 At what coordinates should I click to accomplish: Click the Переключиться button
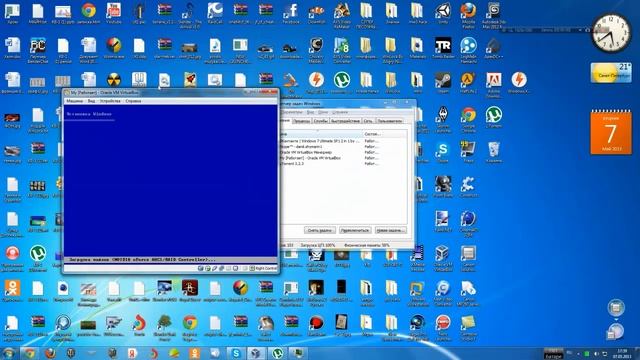[x=355, y=231]
